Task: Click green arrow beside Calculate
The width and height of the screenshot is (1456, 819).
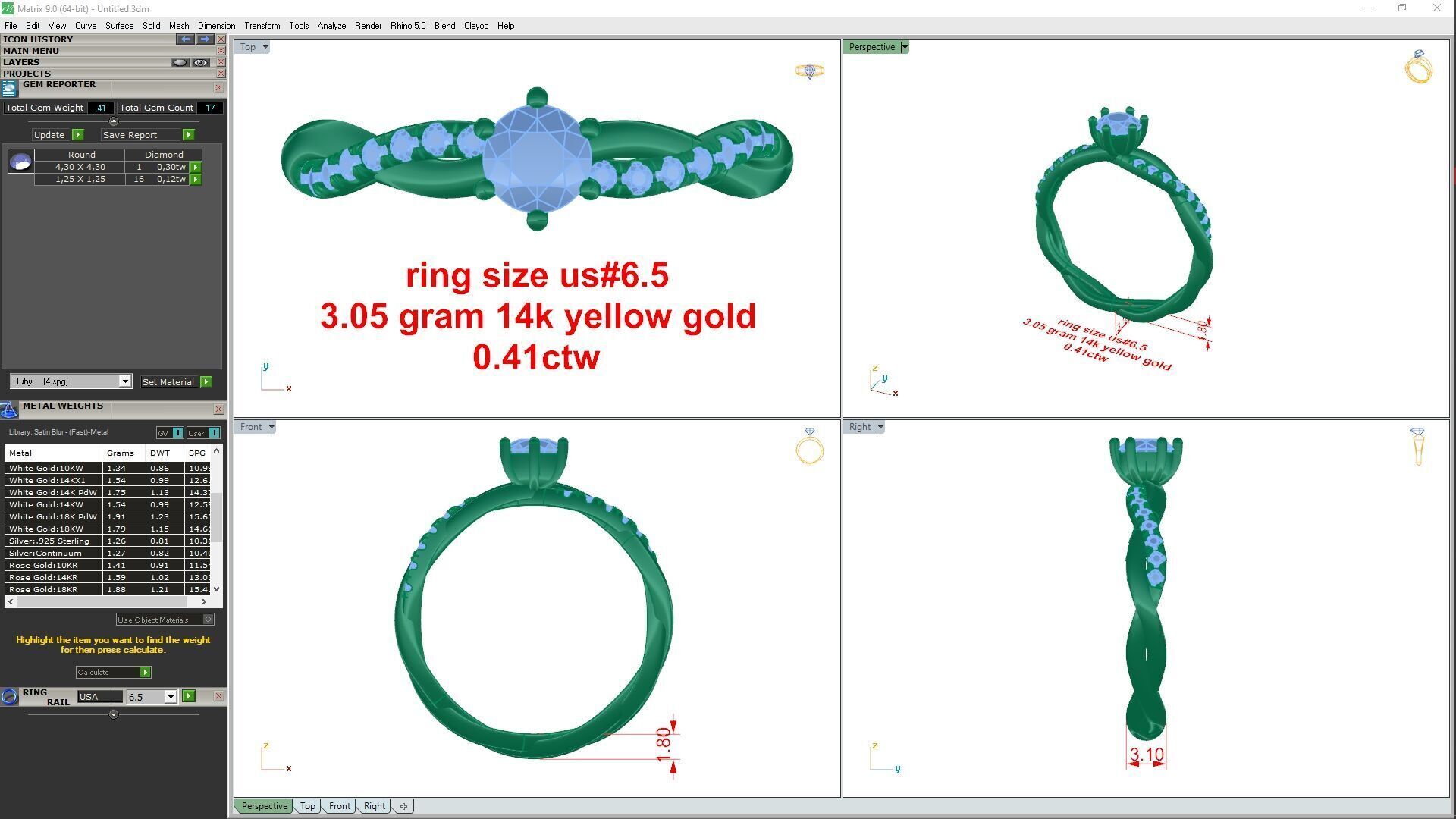Action: (x=146, y=672)
